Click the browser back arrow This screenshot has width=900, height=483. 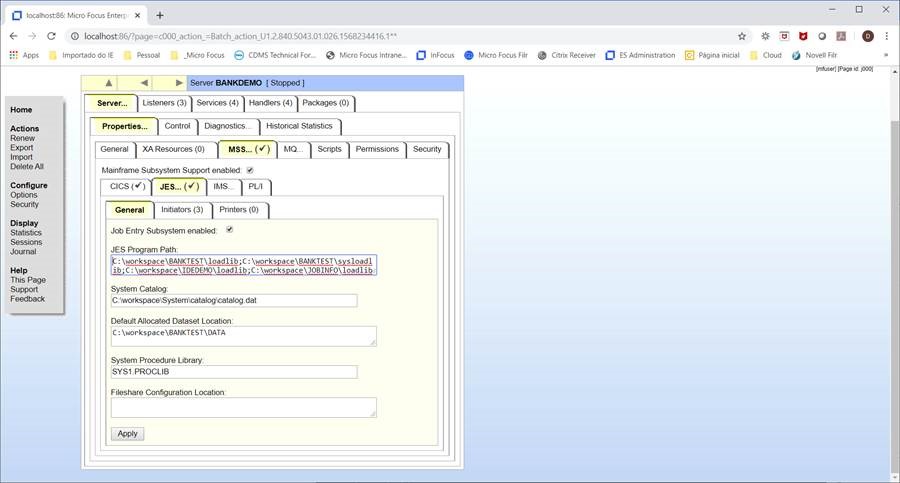coord(13,36)
